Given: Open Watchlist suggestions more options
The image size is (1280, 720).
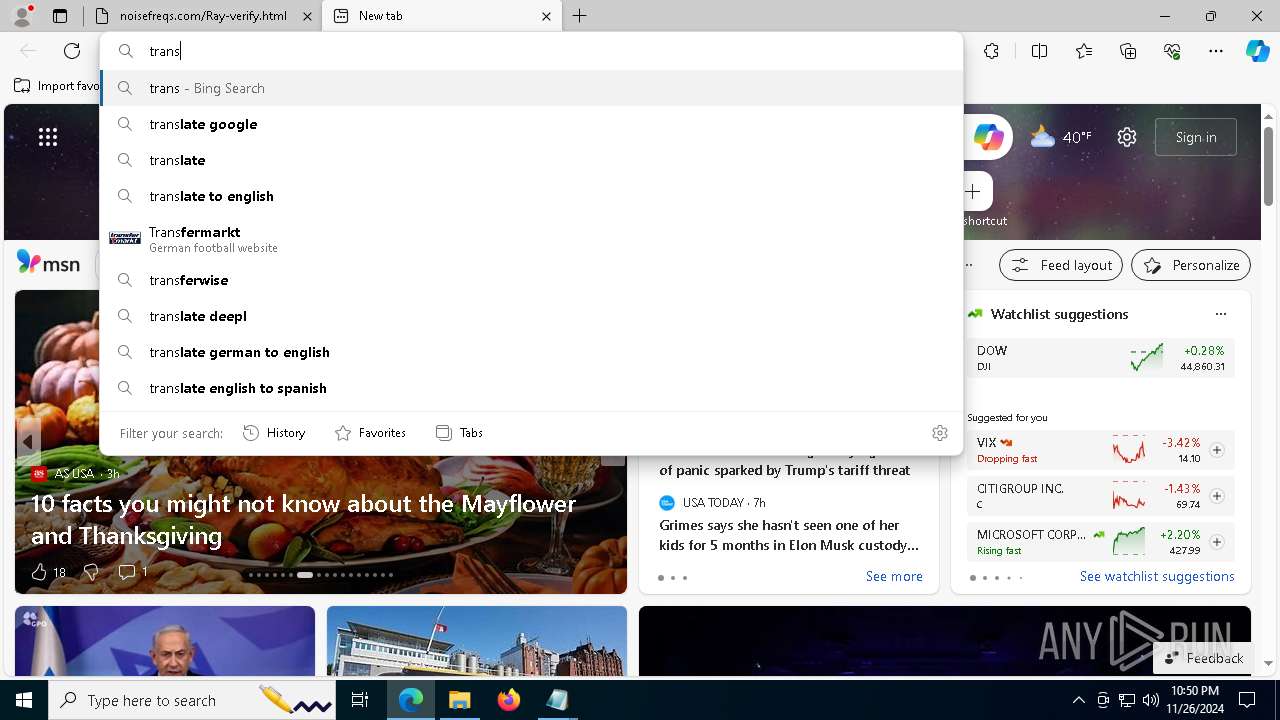Looking at the screenshot, I should pos(1220,314).
